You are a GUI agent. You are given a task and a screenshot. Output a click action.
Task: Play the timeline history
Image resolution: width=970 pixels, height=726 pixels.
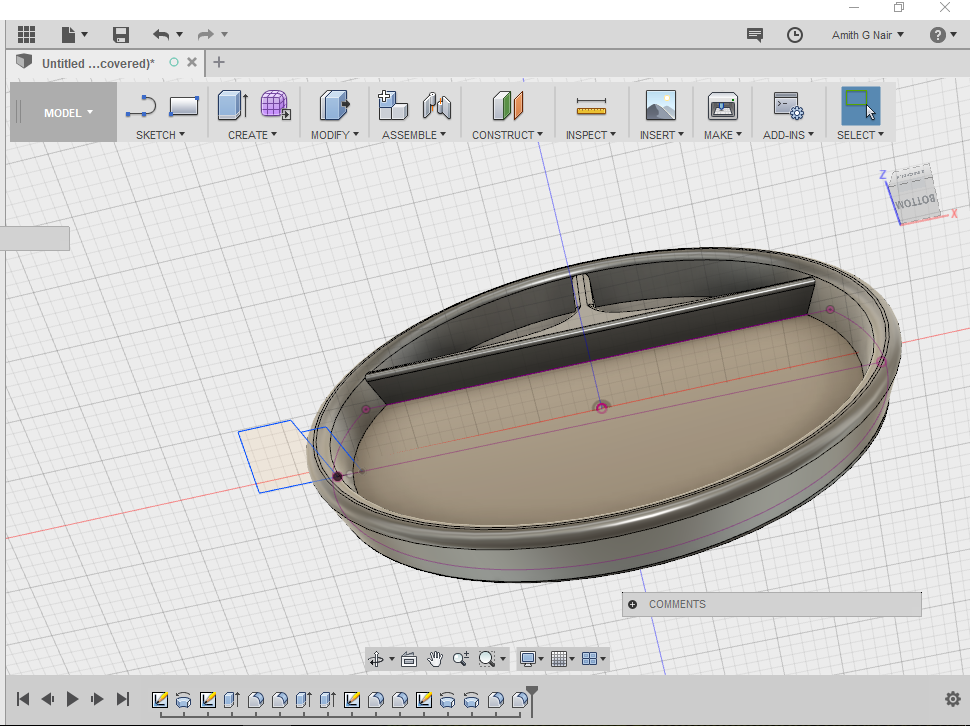72,700
